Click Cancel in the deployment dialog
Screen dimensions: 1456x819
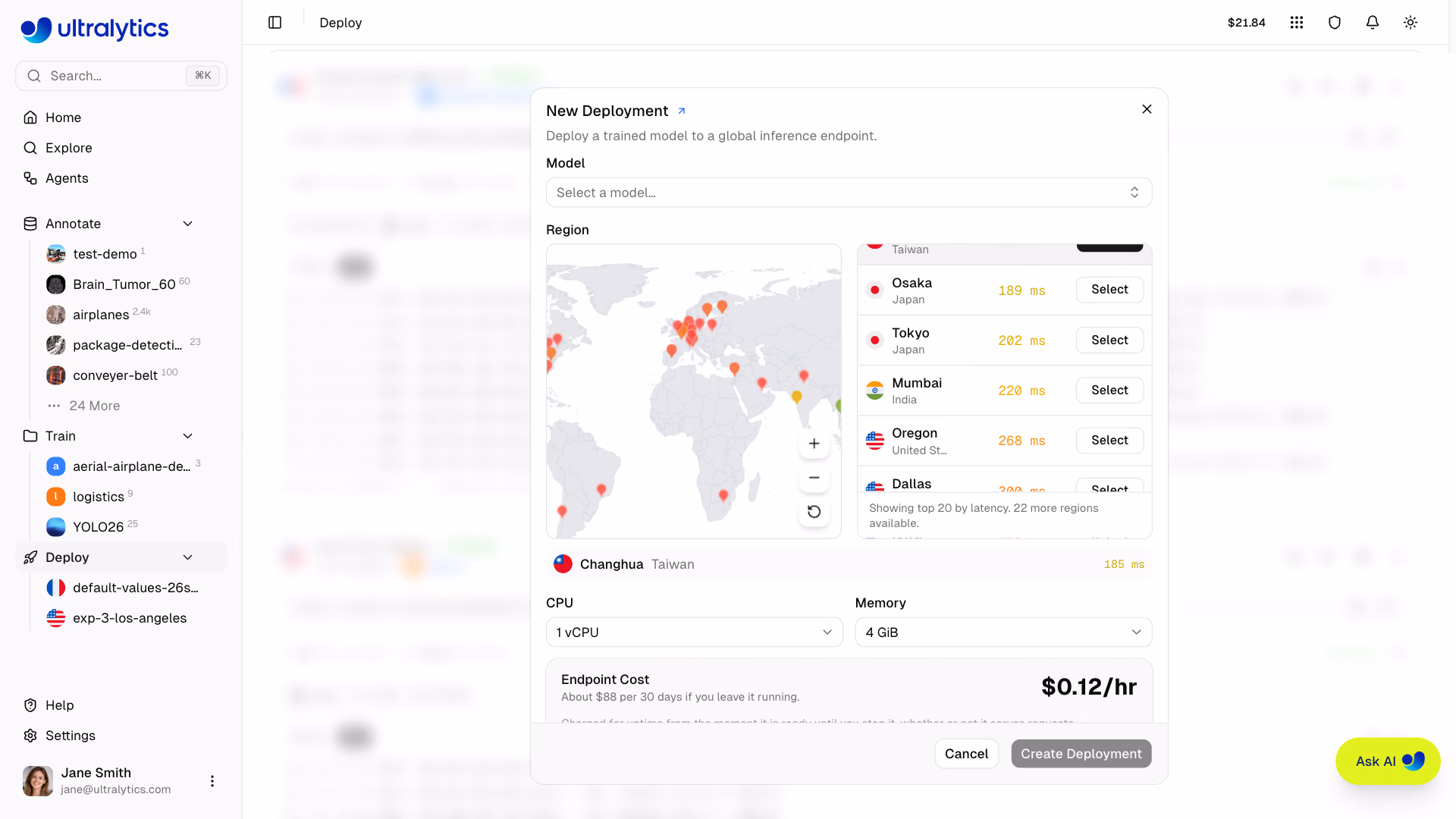(x=966, y=754)
